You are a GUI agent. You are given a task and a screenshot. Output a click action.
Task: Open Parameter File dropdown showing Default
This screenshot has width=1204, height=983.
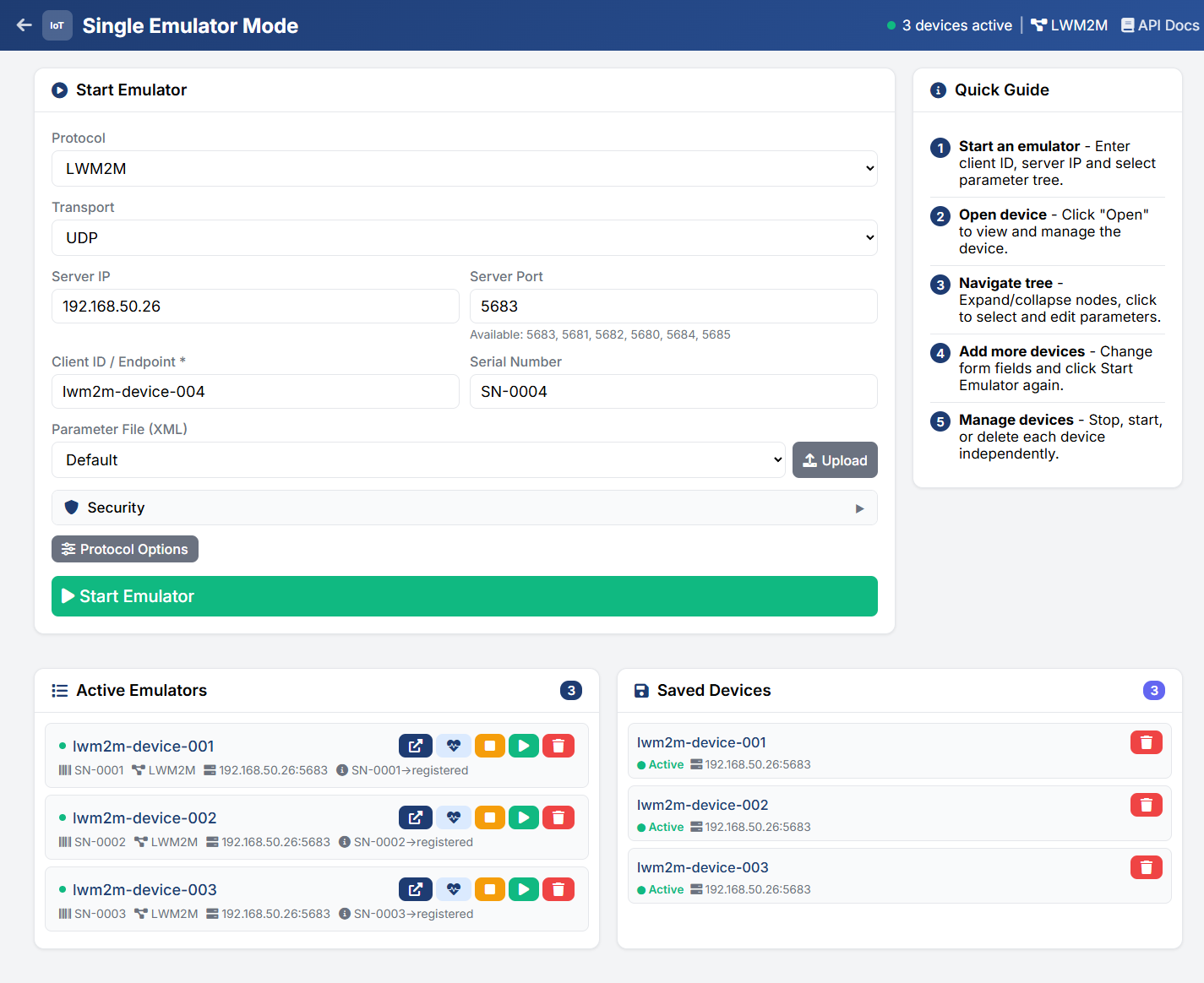[418, 460]
